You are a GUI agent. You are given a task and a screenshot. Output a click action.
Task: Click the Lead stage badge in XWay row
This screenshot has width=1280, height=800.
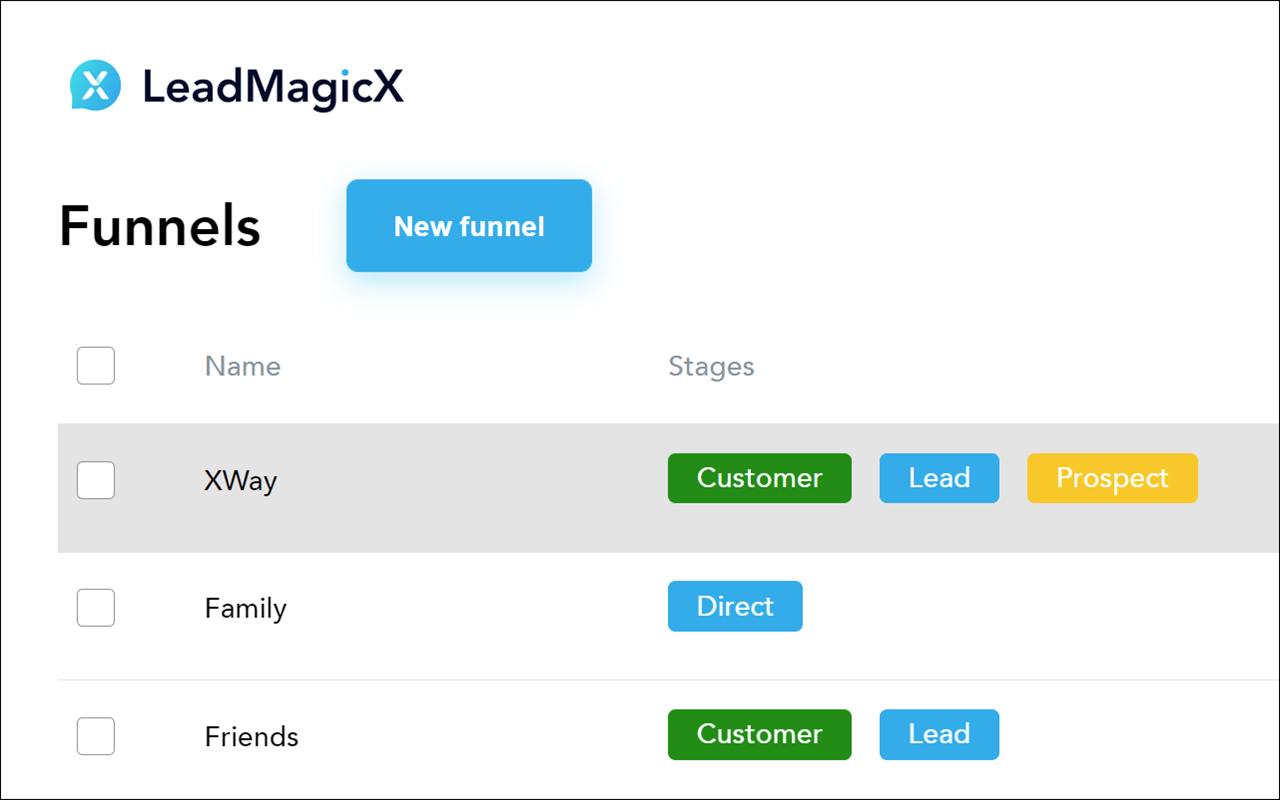[939, 478]
